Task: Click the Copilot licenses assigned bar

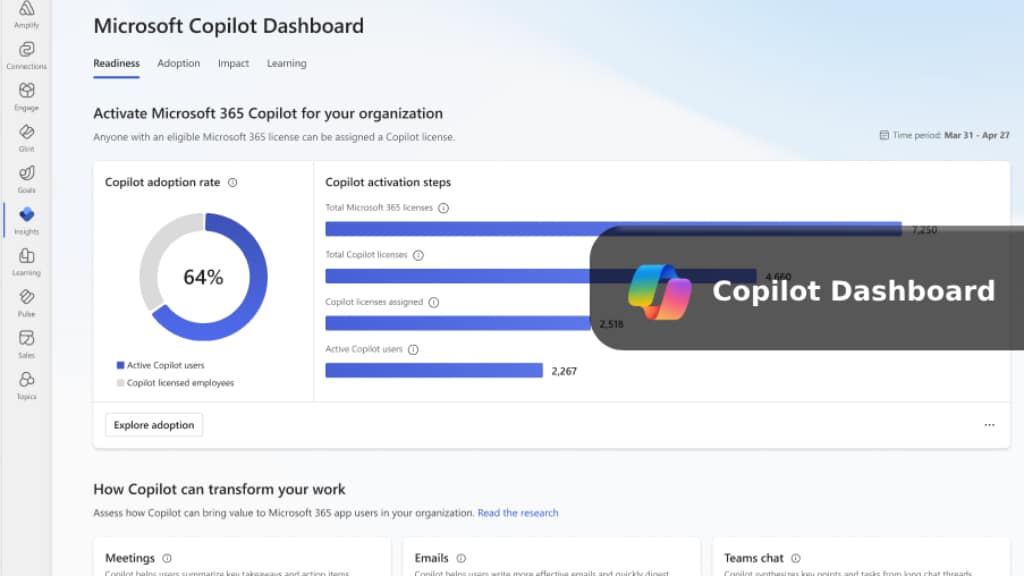Action: tap(457, 323)
